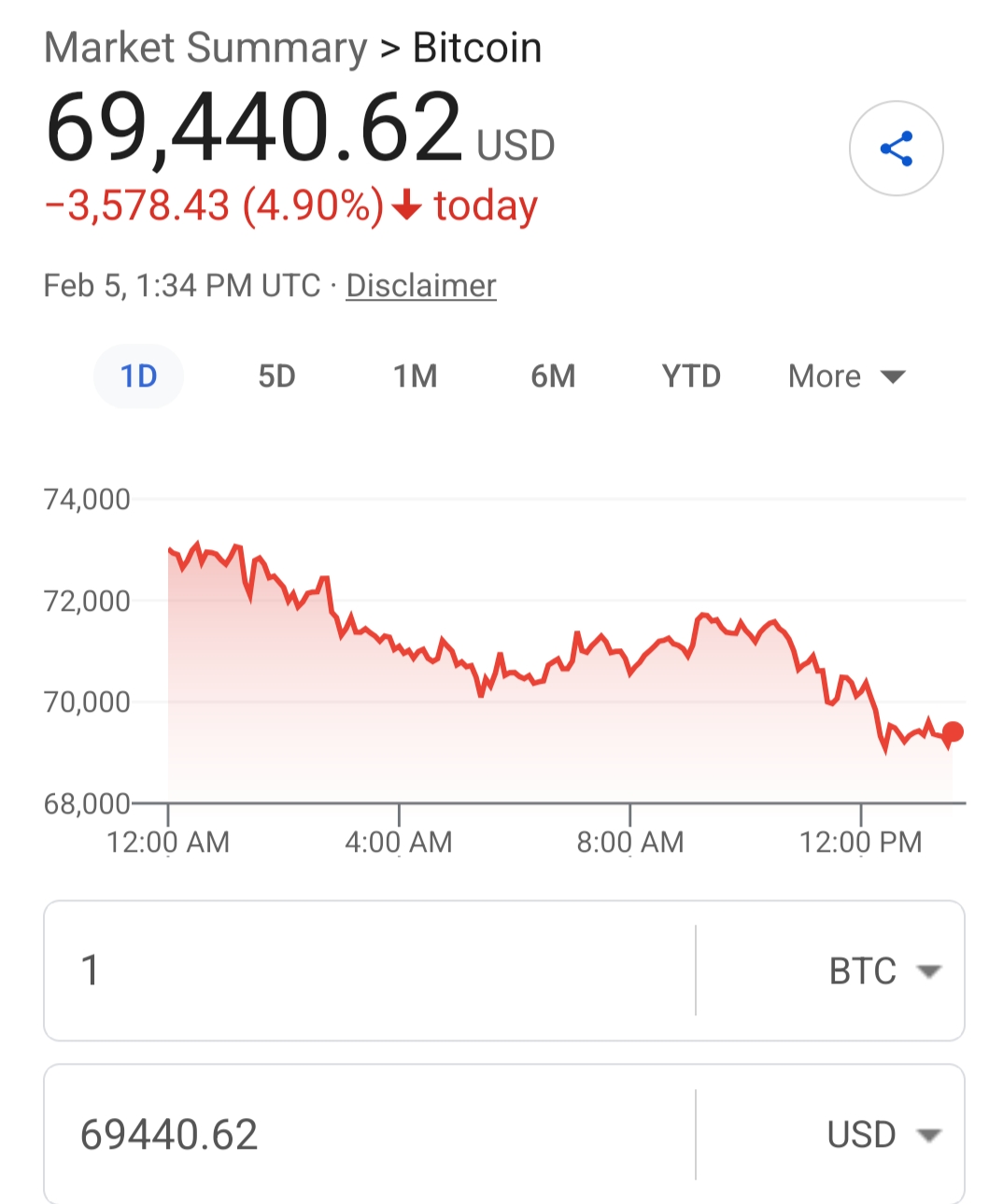Select the 6M time range
The height and width of the screenshot is (1204, 989).
point(553,376)
